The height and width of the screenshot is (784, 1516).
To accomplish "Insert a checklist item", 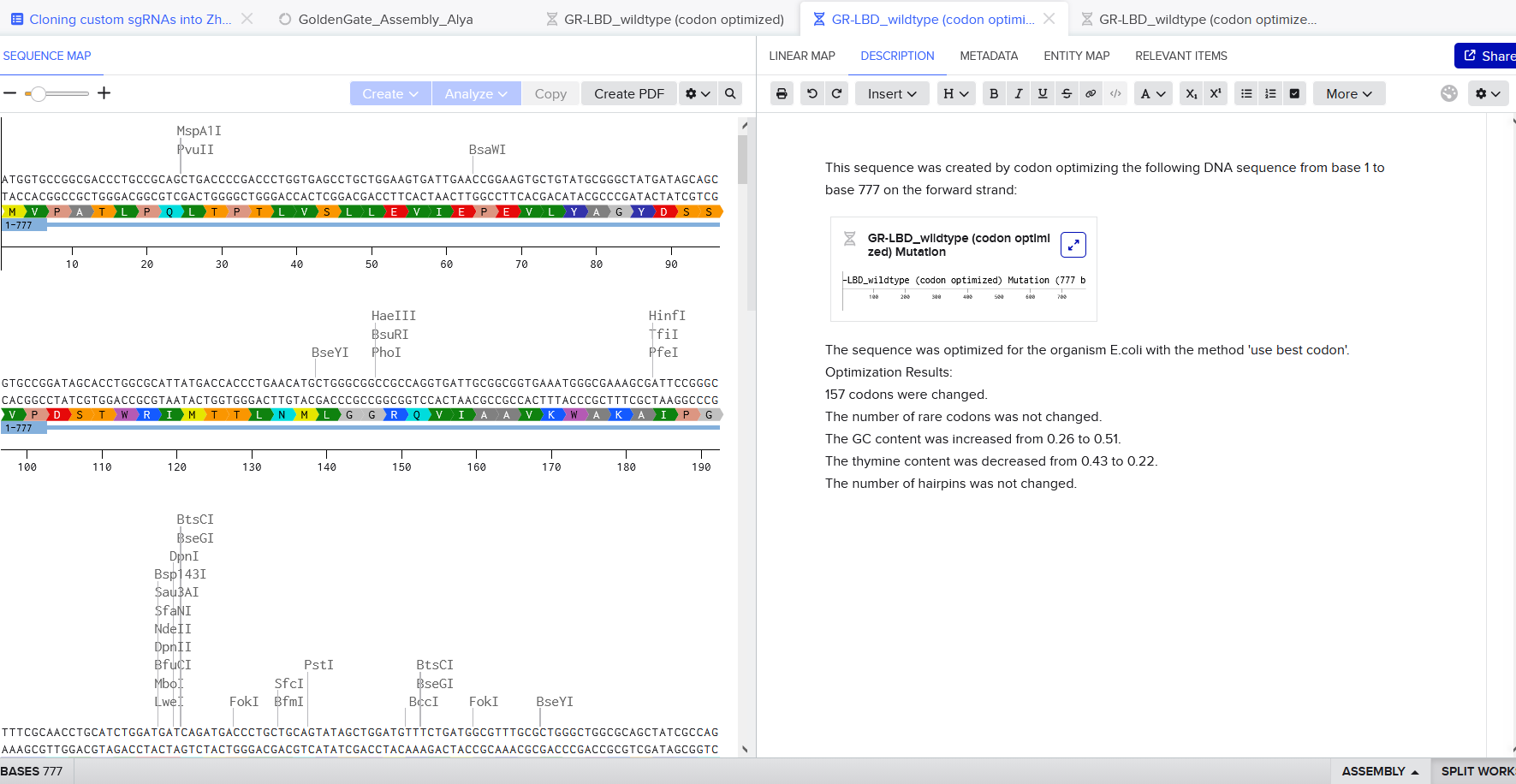I will coord(1295,94).
